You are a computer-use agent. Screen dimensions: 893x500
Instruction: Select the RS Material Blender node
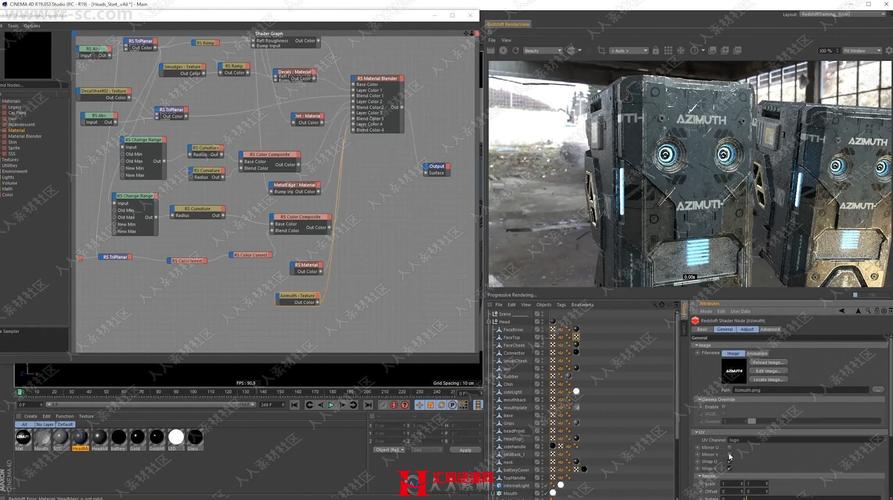(x=375, y=78)
